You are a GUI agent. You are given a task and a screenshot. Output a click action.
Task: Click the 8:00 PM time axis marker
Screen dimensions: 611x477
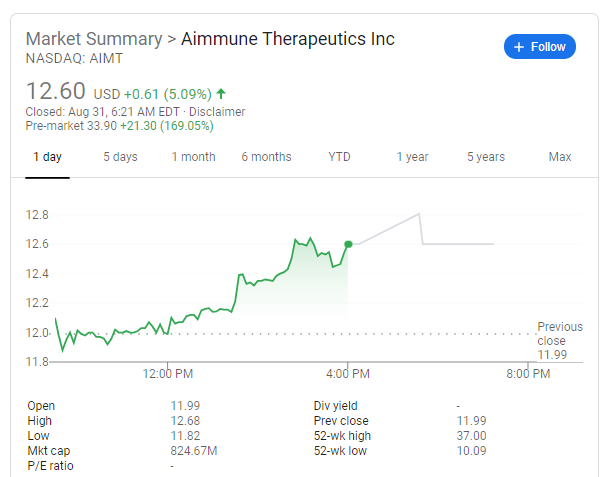click(x=528, y=374)
